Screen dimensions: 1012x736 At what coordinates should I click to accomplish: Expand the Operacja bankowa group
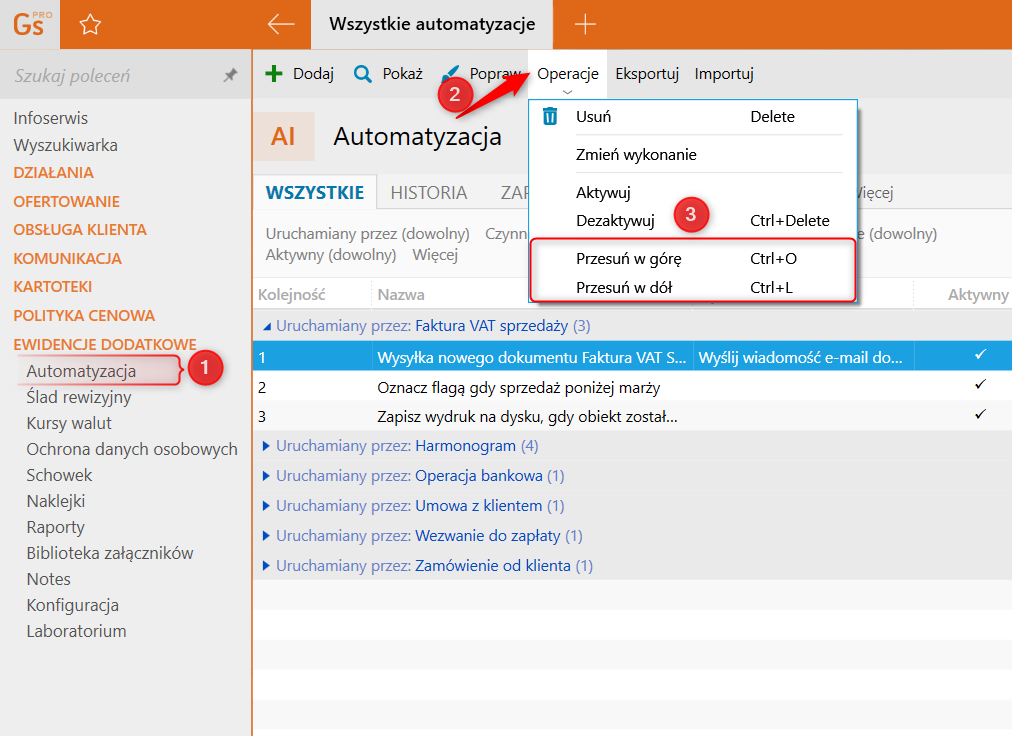click(266, 476)
